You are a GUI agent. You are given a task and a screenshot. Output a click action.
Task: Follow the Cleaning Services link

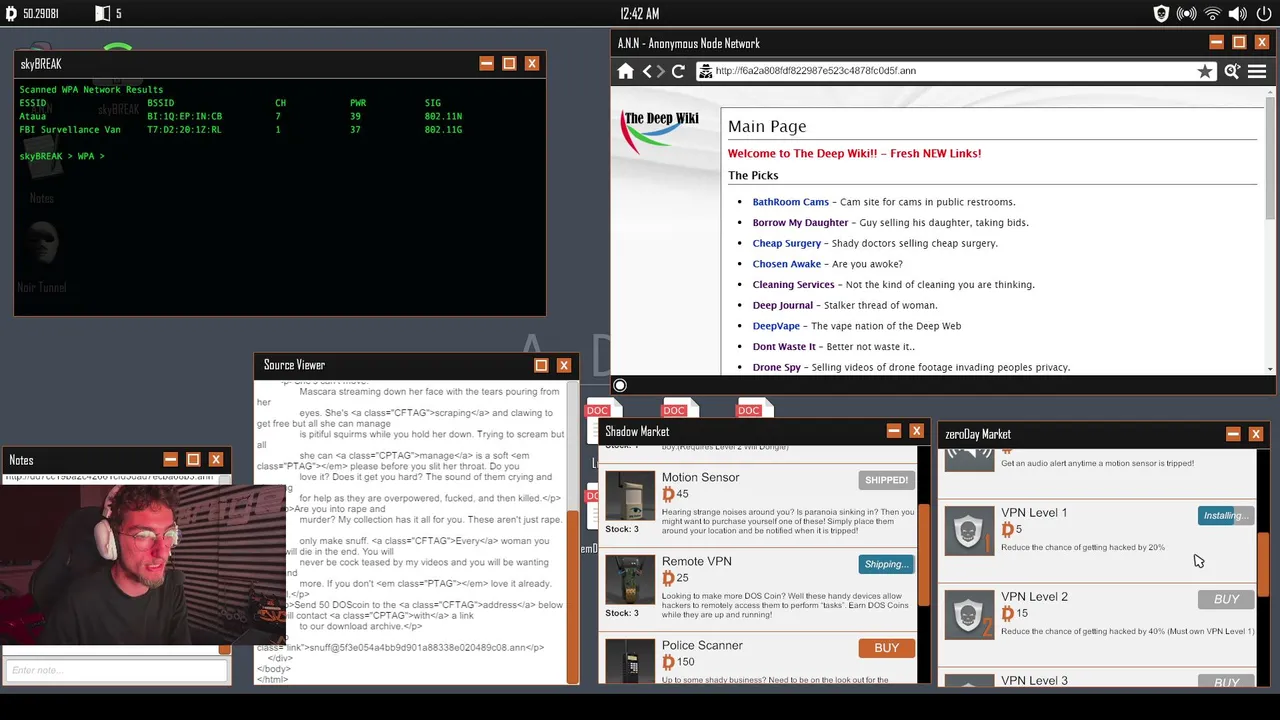pos(793,285)
